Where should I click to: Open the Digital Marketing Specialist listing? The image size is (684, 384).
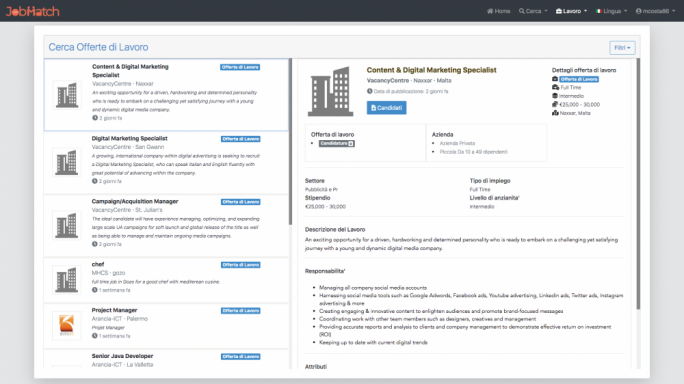pyautogui.click(x=166, y=162)
